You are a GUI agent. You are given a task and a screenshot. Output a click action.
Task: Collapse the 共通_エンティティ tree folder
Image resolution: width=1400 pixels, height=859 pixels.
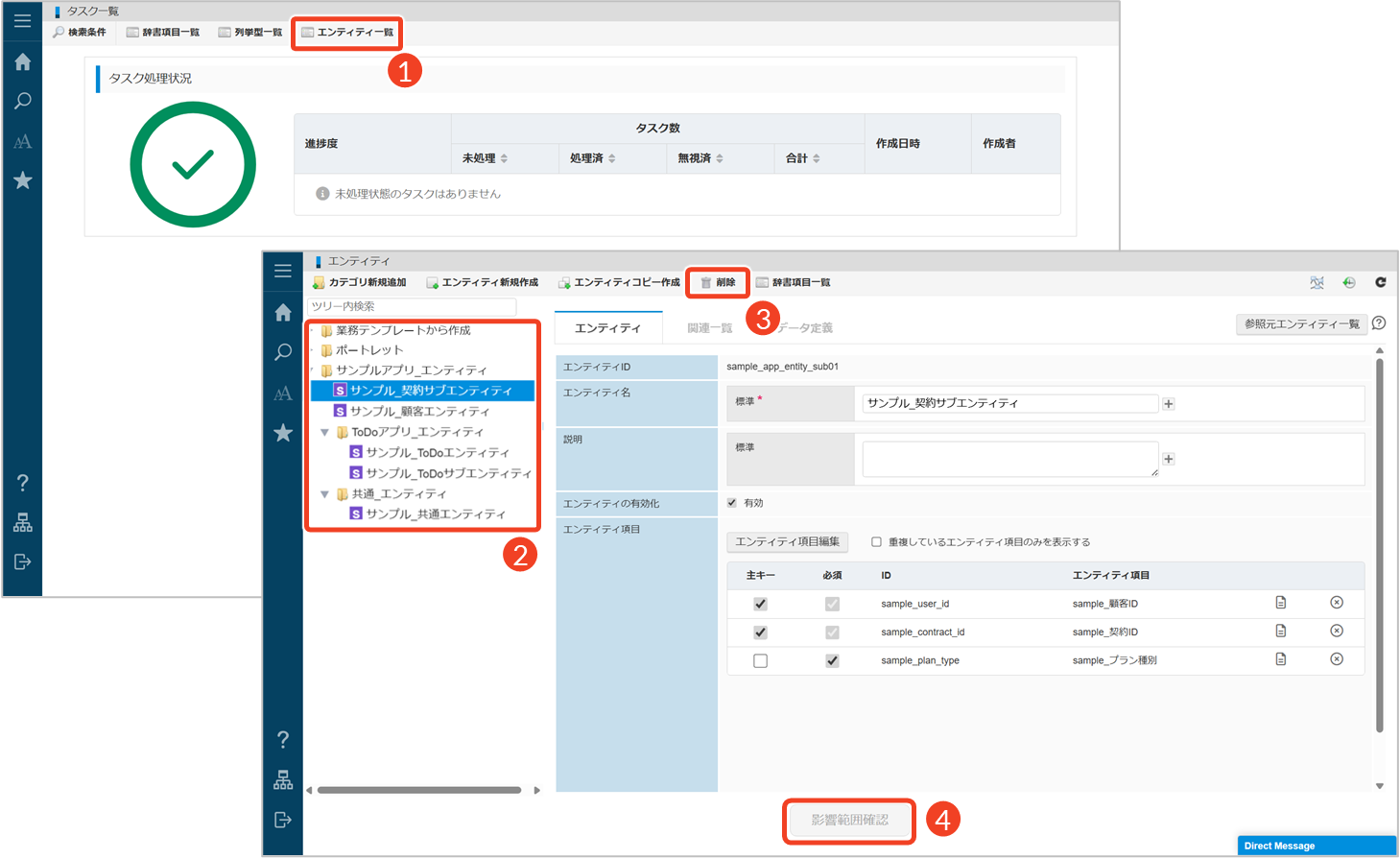[x=325, y=494]
